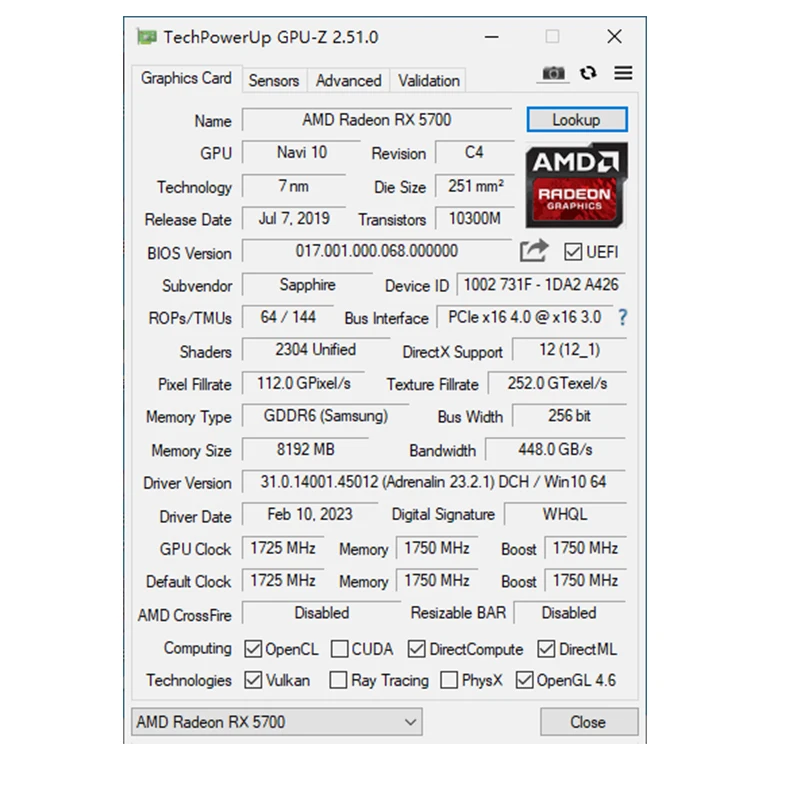Click the GPU-Z title bar app icon
This screenshot has height=800, width=800.
click(147, 37)
